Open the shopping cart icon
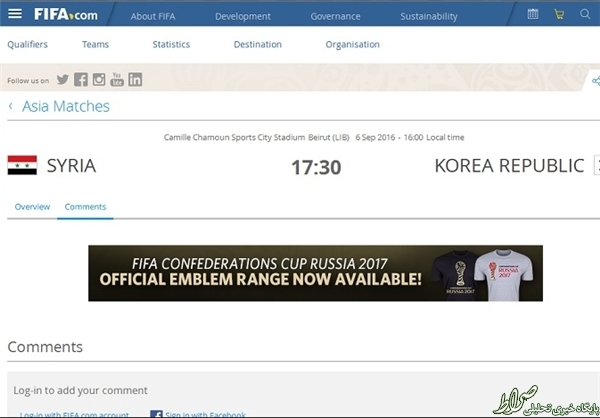600x418 pixels. (559, 14)
